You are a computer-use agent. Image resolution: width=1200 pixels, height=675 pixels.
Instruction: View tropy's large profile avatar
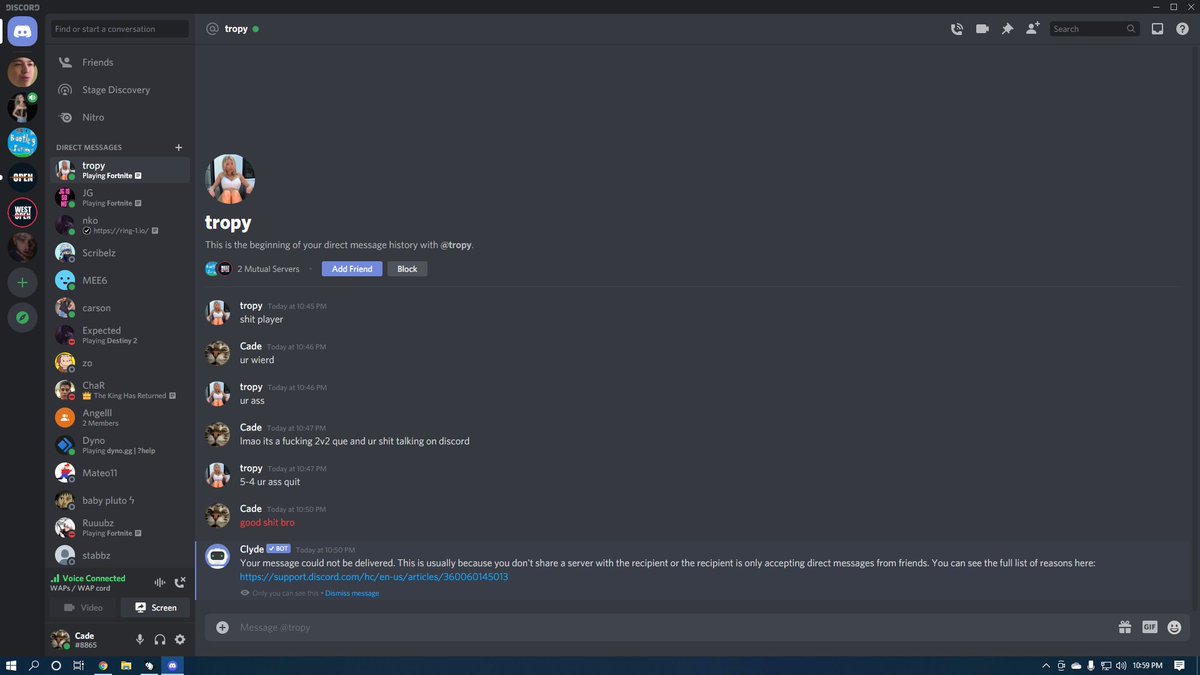click(x=230, y=179)
